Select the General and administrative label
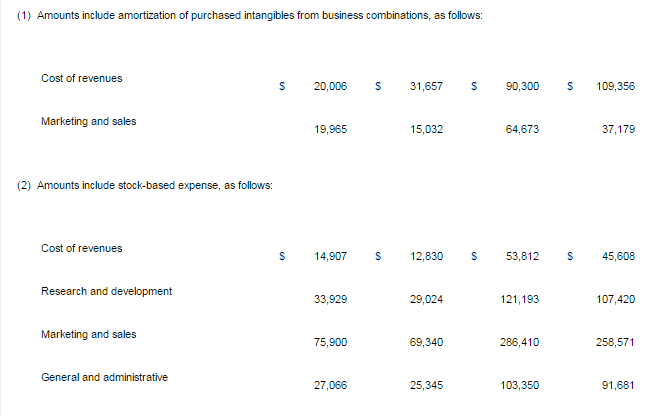 [x=104, y=377]
